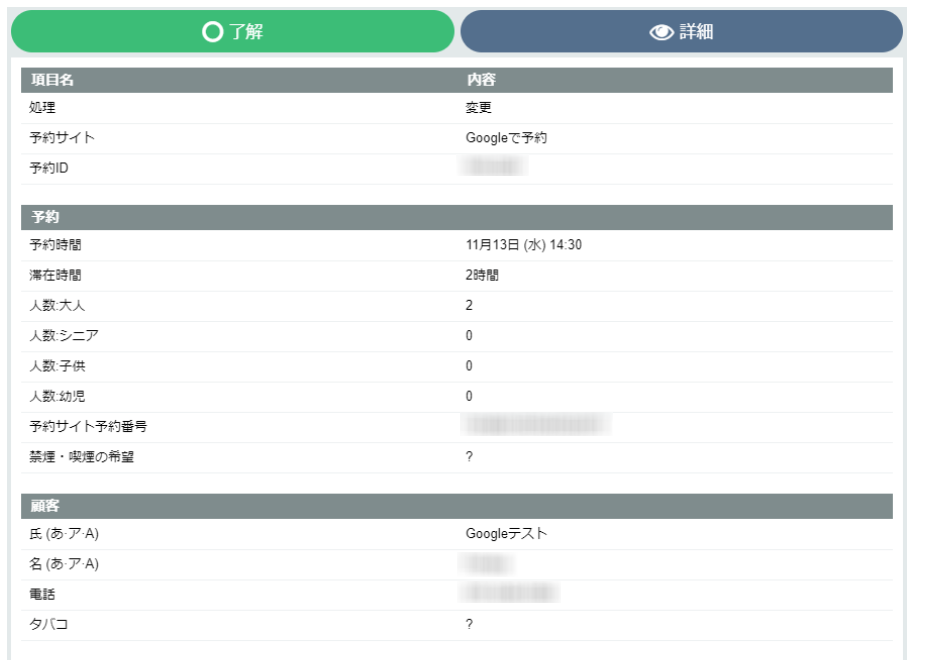Open the 詳細 details button
Screen dimensions: 927x660
(681, 31)
